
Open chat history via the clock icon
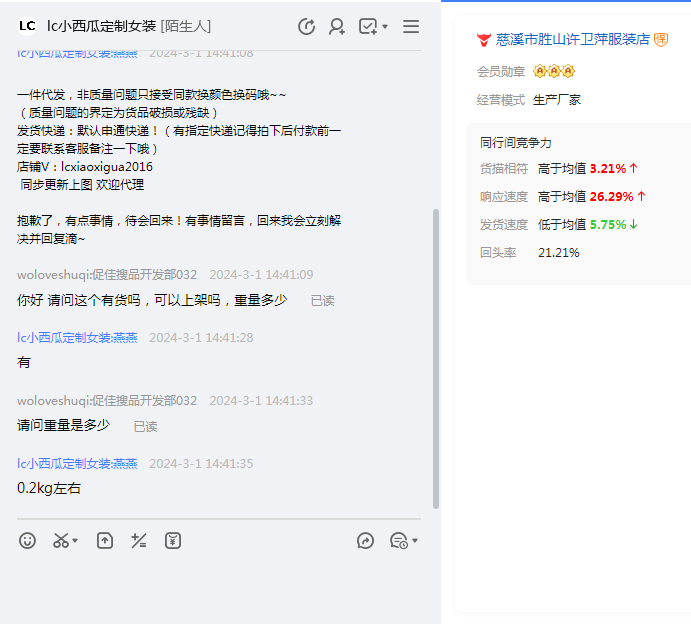coord(307,27)
